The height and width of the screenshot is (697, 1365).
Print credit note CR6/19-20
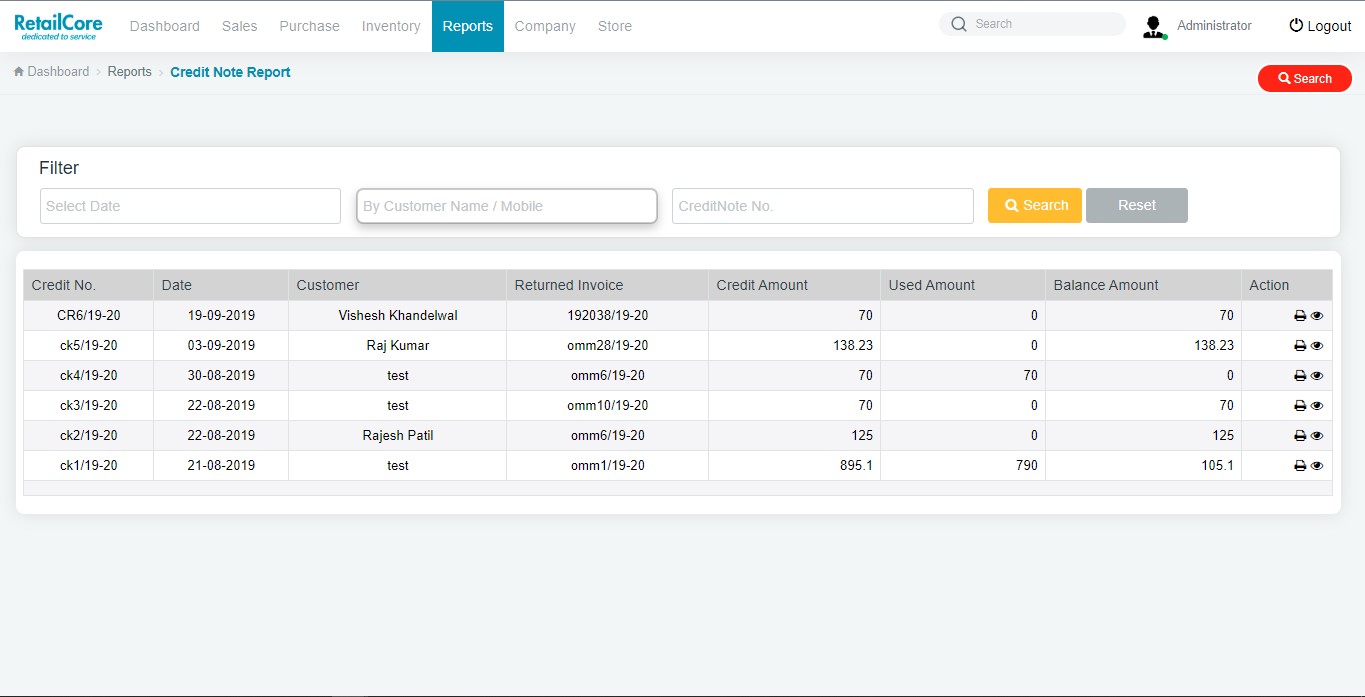click(x=1300, y=316)
